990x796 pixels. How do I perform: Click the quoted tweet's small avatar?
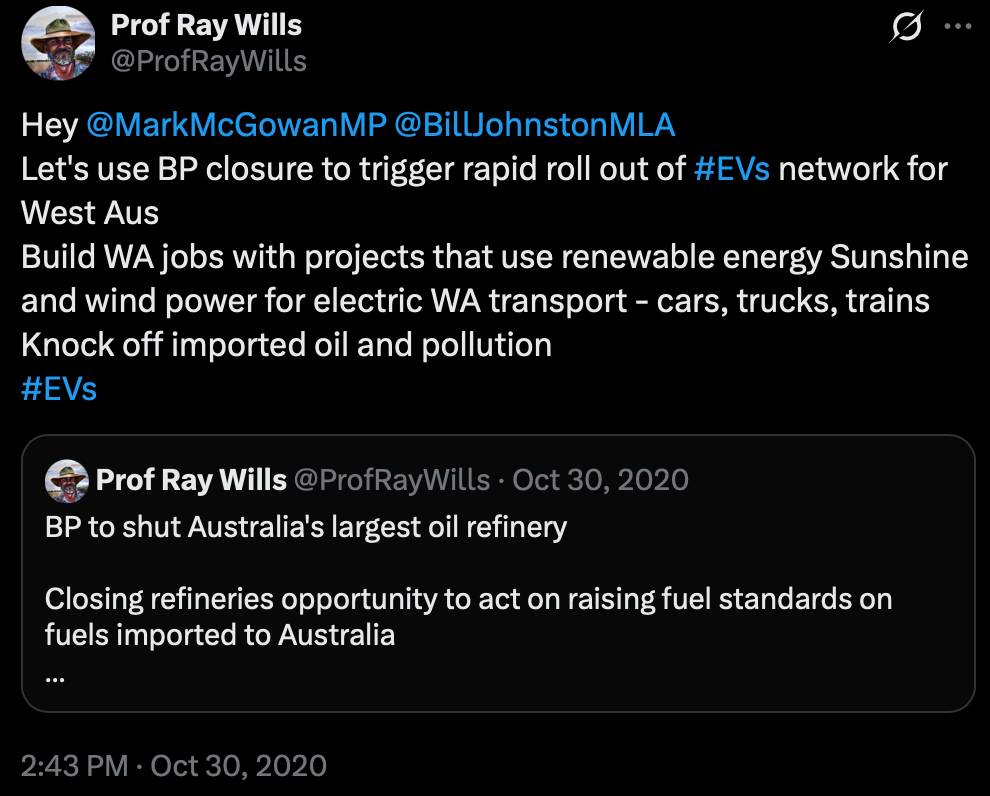66,481
